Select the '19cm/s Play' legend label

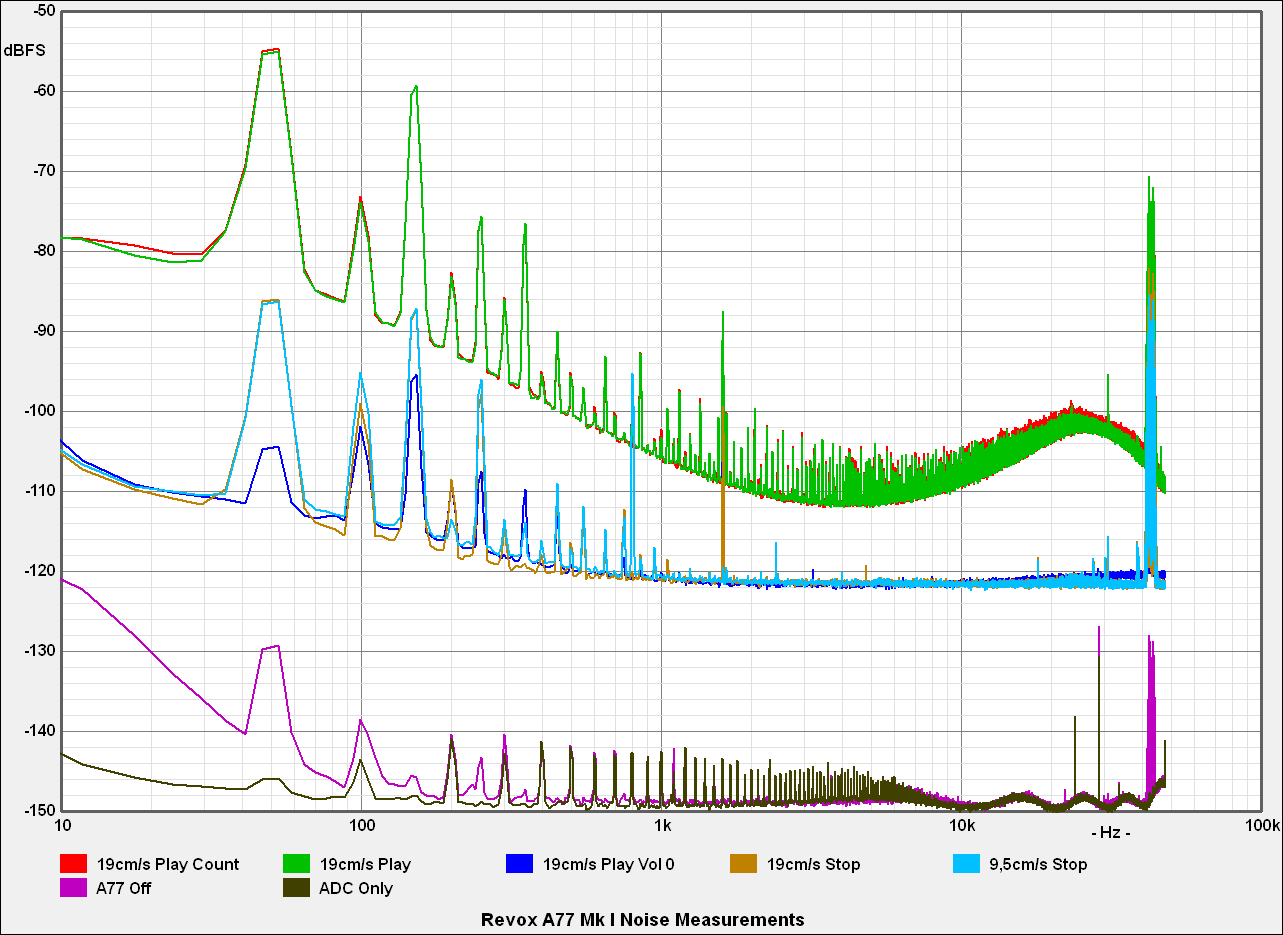[365, 864]
